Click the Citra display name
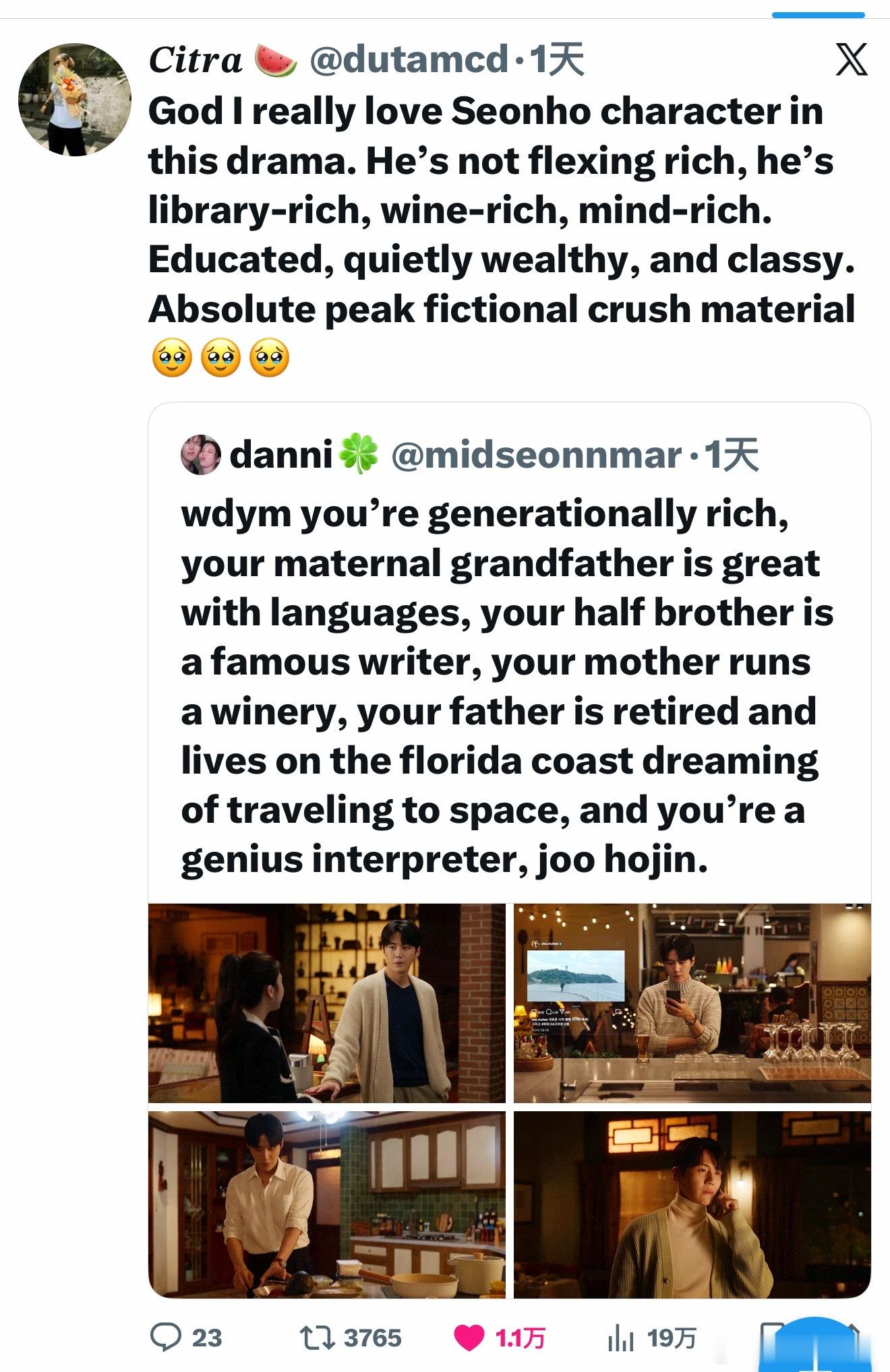 pyautogui.click(x=196, y=60)
